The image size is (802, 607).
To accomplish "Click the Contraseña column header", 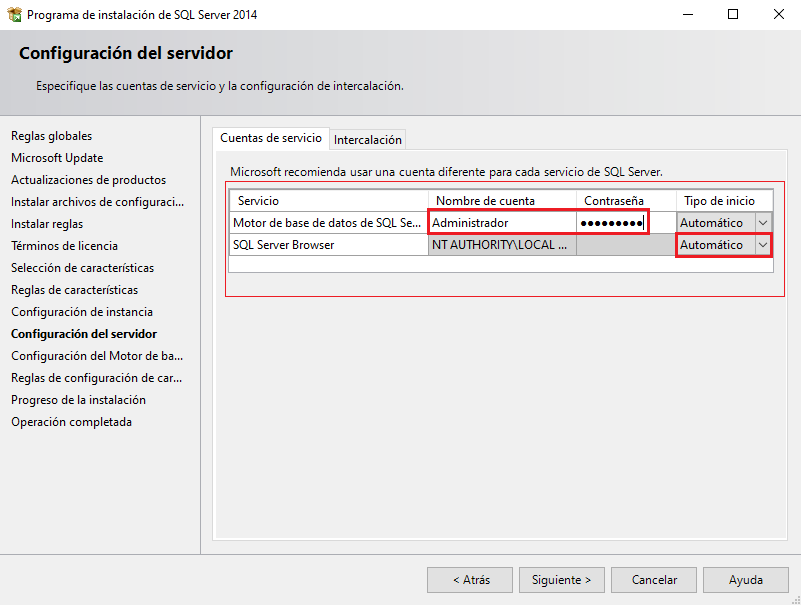I will click(x=626, y=201).
